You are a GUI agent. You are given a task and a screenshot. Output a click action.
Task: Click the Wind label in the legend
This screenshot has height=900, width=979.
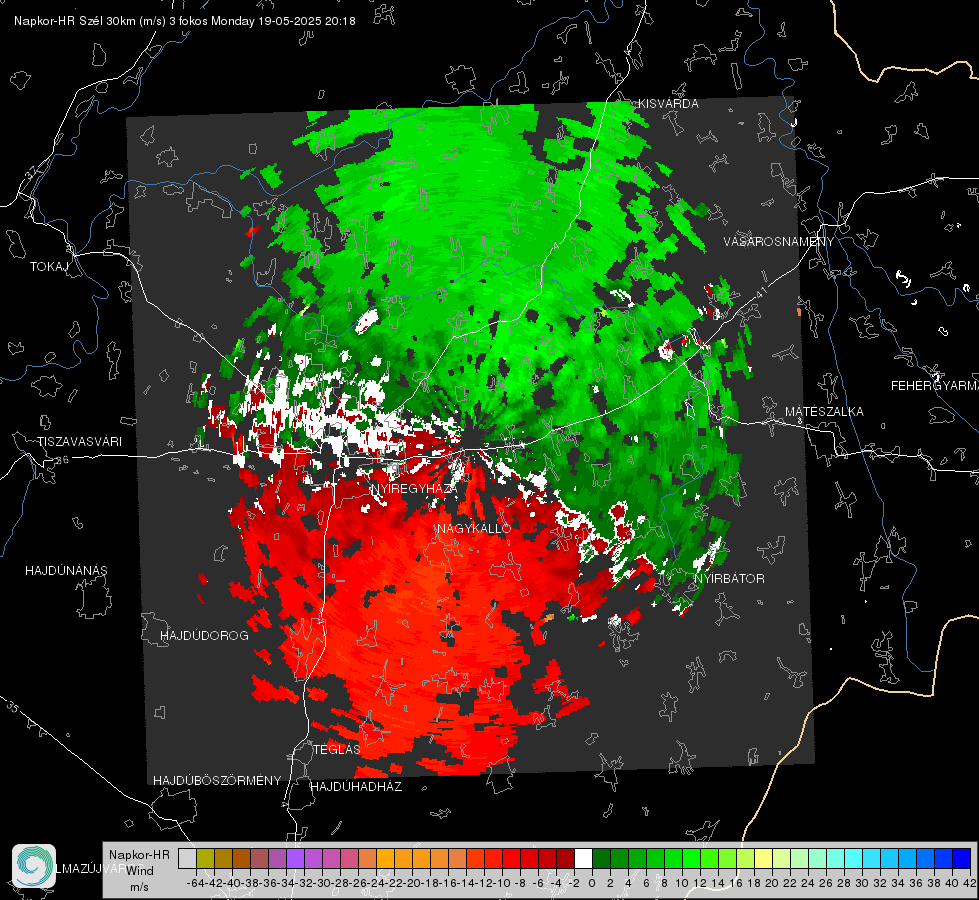click(x=139, y=871)
